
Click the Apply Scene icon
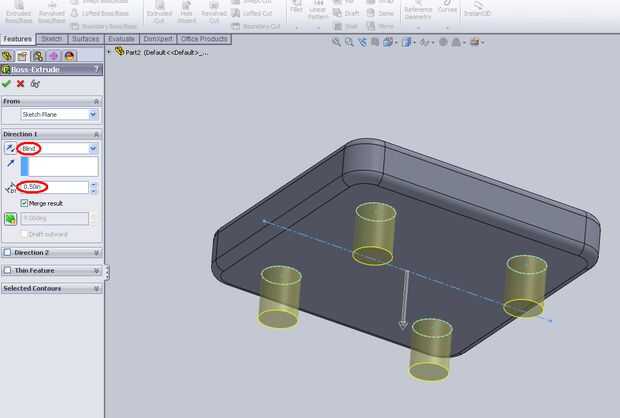(x=456, y=42)
